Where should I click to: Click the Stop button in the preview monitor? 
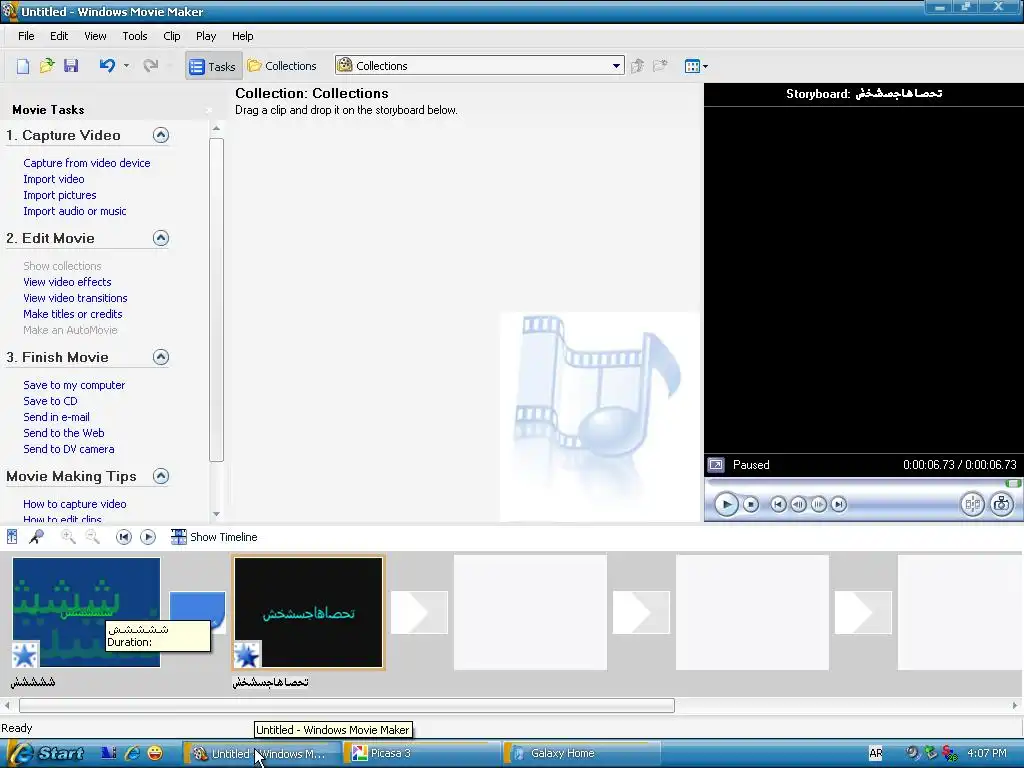click(751, 504)
